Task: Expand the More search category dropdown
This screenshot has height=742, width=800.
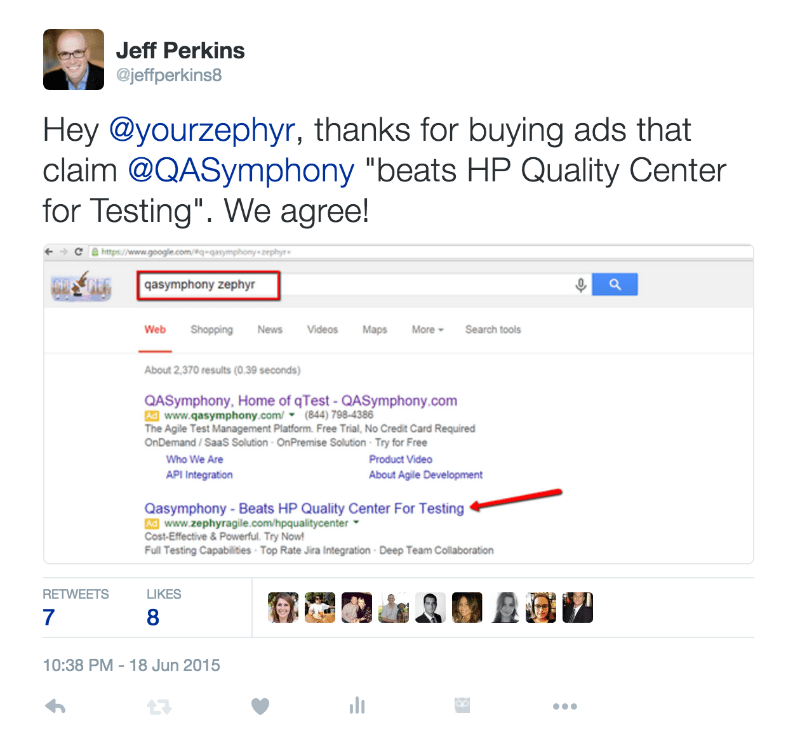Action: pos(428,330)
